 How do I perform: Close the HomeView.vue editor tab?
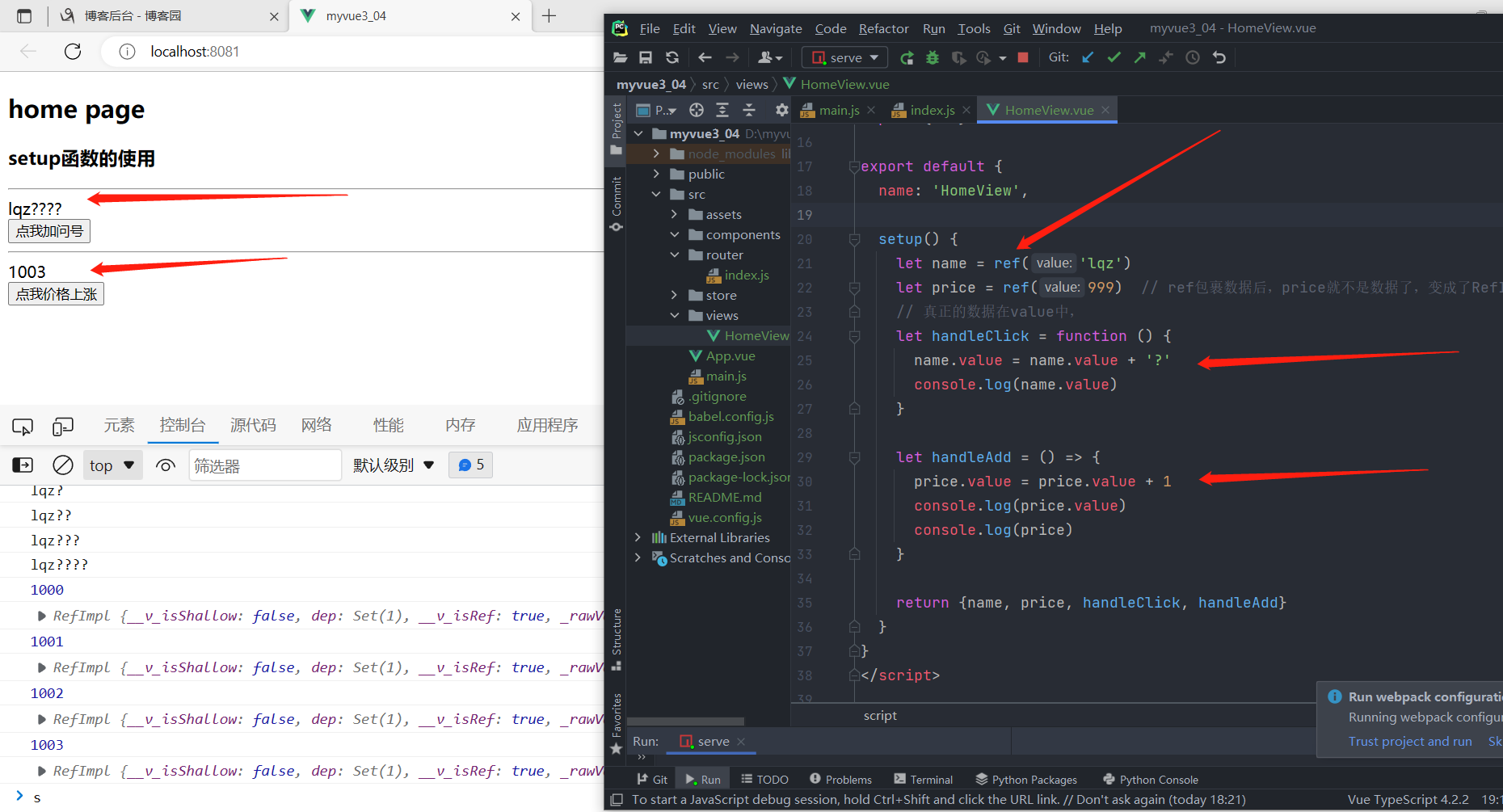click(x=1105, y=110)
